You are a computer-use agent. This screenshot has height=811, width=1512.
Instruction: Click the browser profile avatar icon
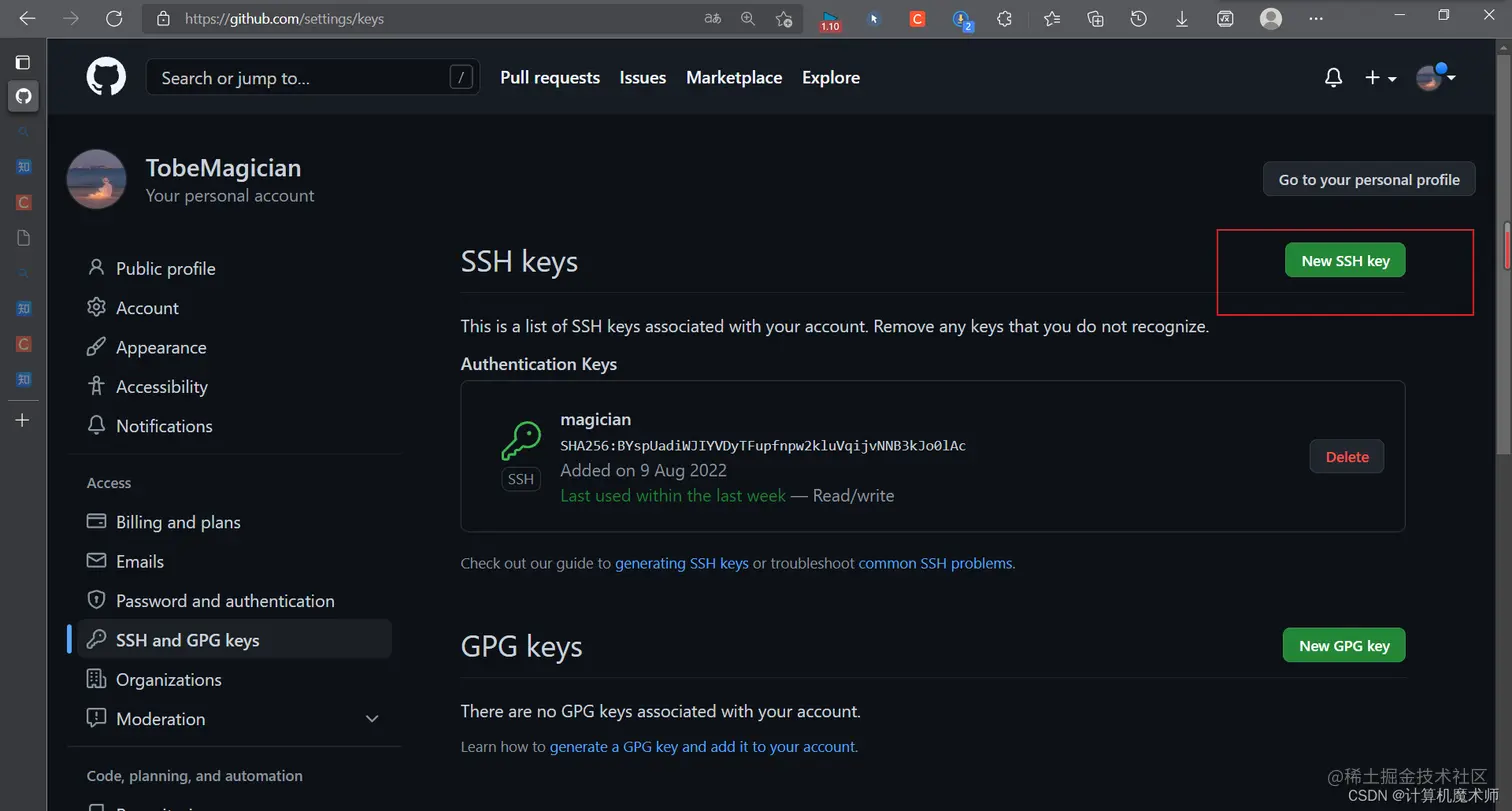pos(1271,18)
